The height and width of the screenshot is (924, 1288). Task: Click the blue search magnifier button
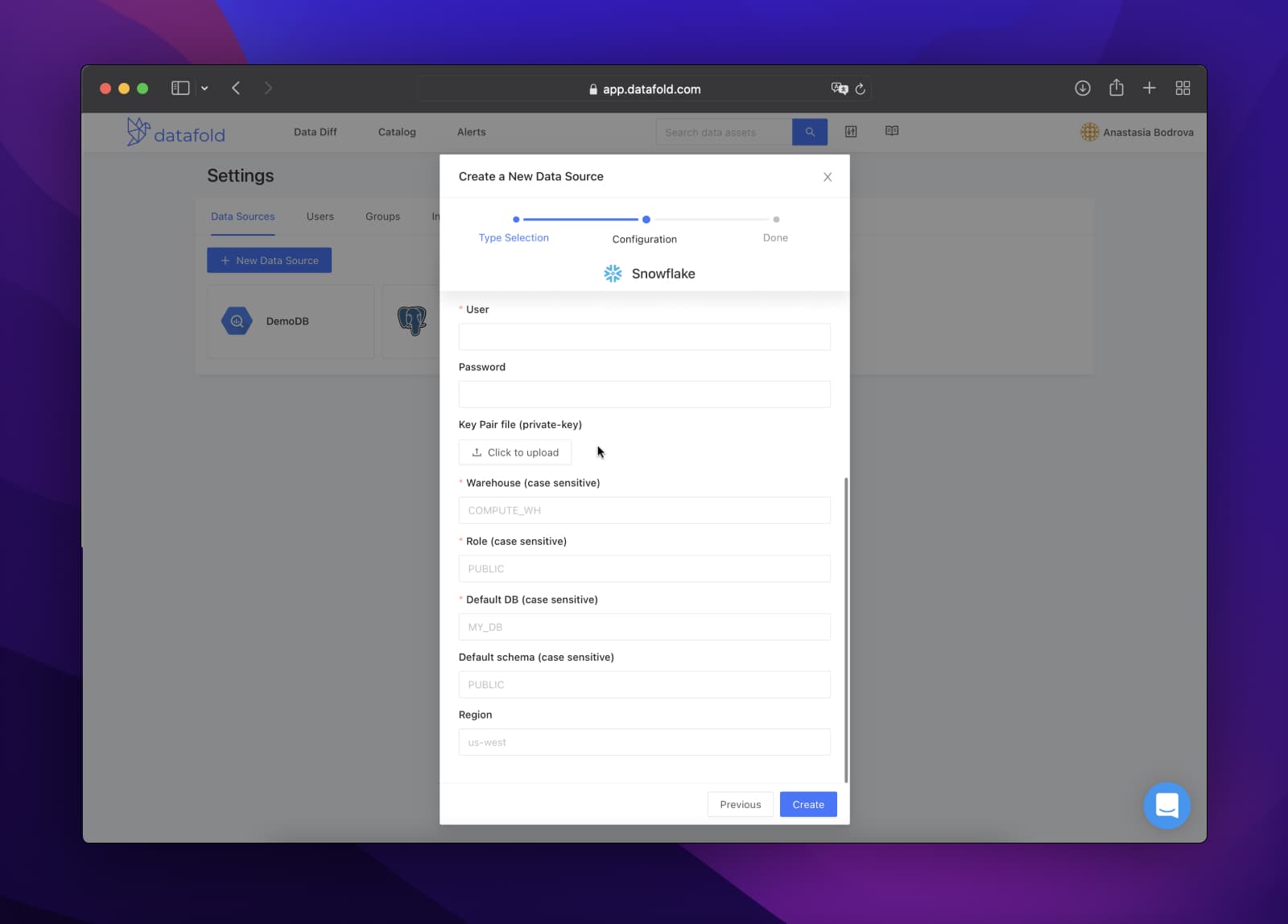[x=810, y=132]
